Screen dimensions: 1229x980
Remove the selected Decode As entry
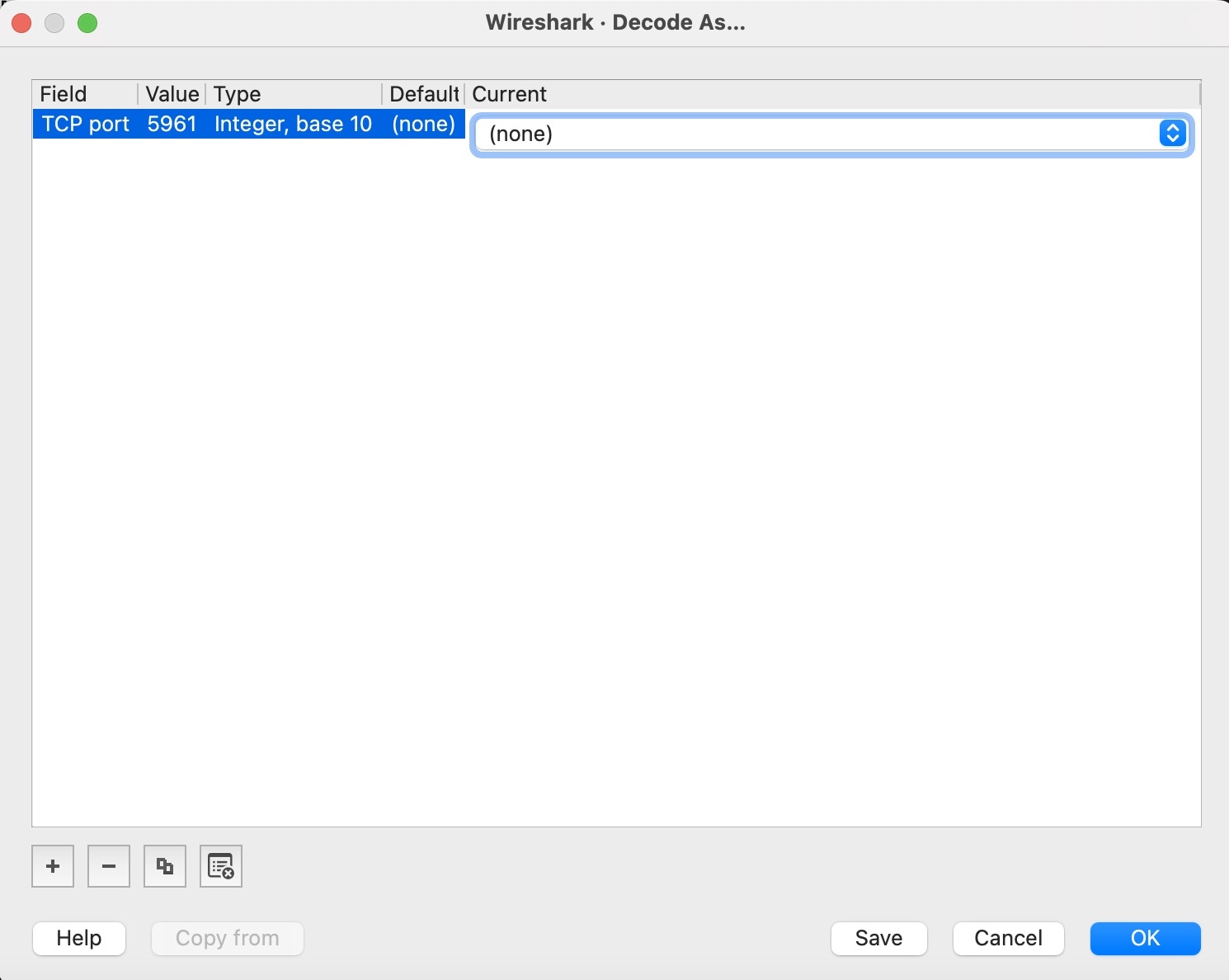(109, 866)
